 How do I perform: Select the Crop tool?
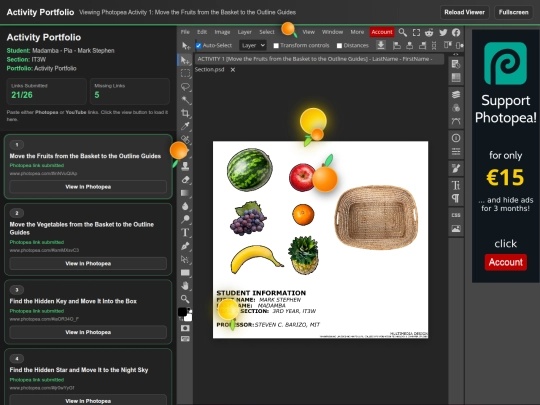point(185,113)
